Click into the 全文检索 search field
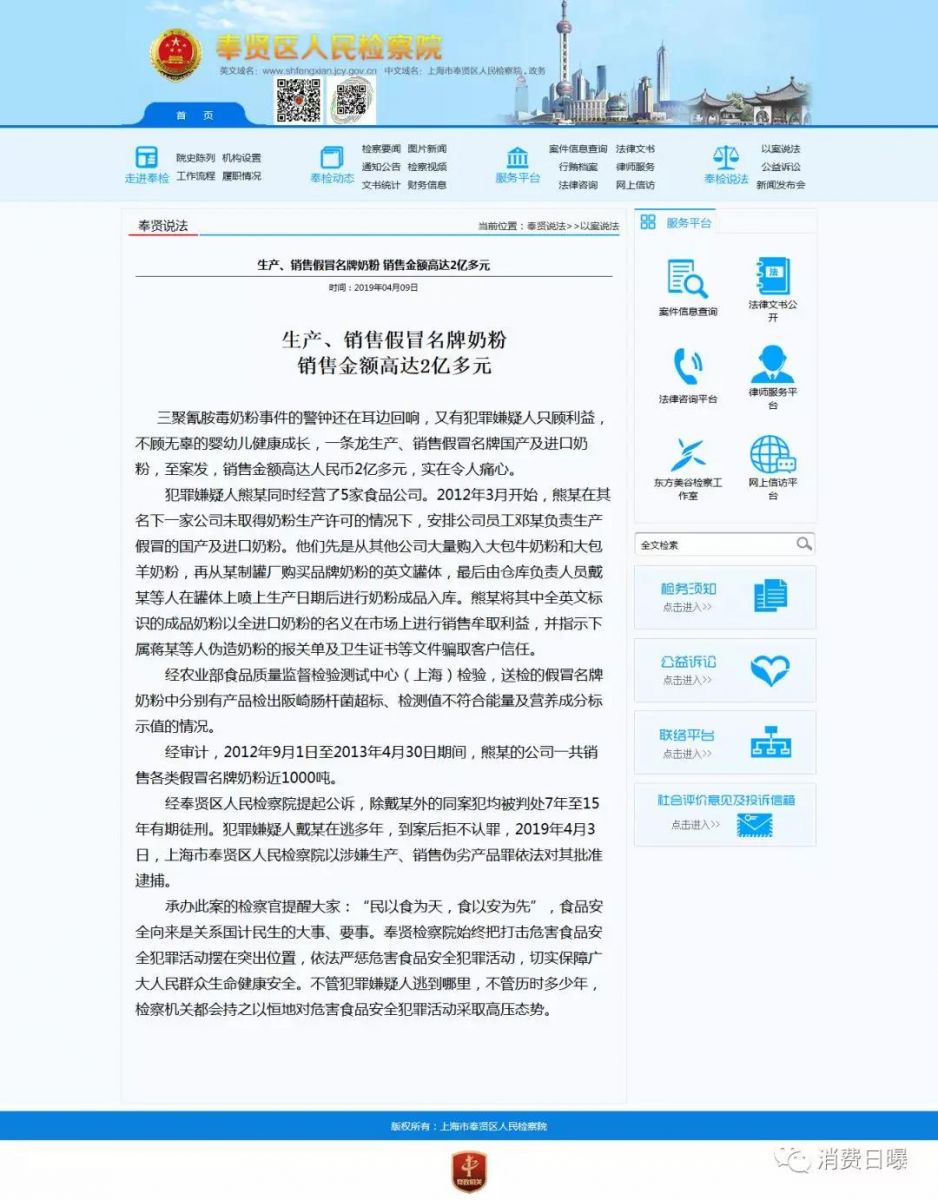This screenshot has height=1200, width=938. pyautogui.click(x=715, y=544)
